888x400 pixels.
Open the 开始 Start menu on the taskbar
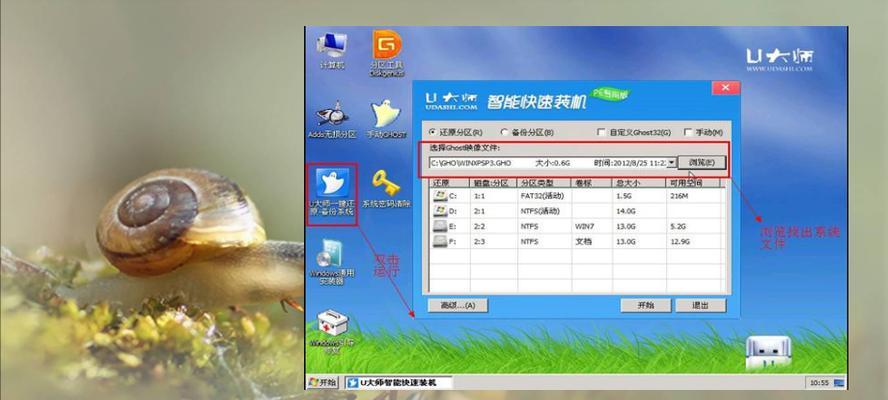click(322, 382)
